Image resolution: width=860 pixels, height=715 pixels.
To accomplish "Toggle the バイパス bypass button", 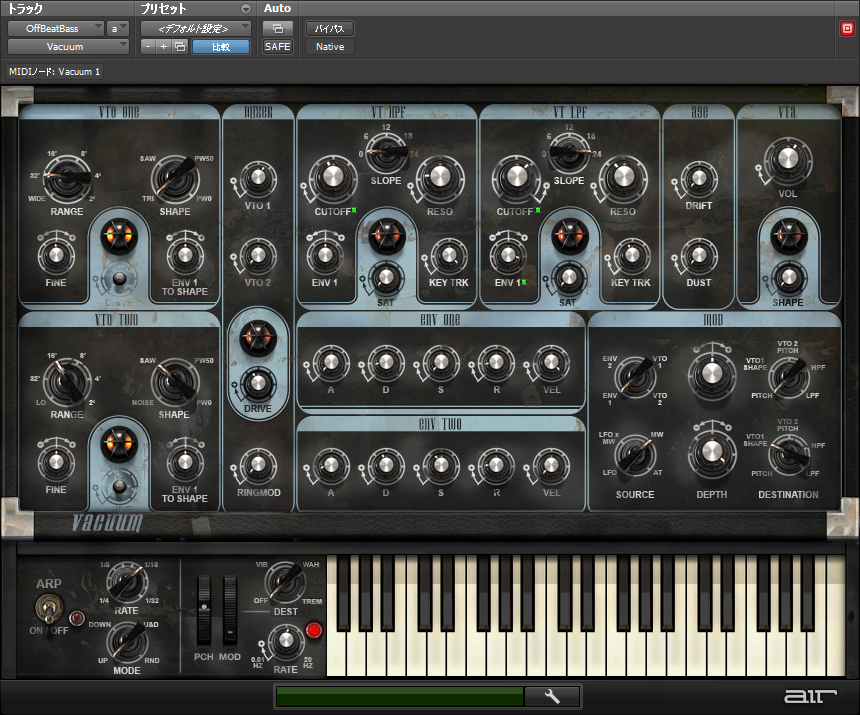I will point(330,29).
